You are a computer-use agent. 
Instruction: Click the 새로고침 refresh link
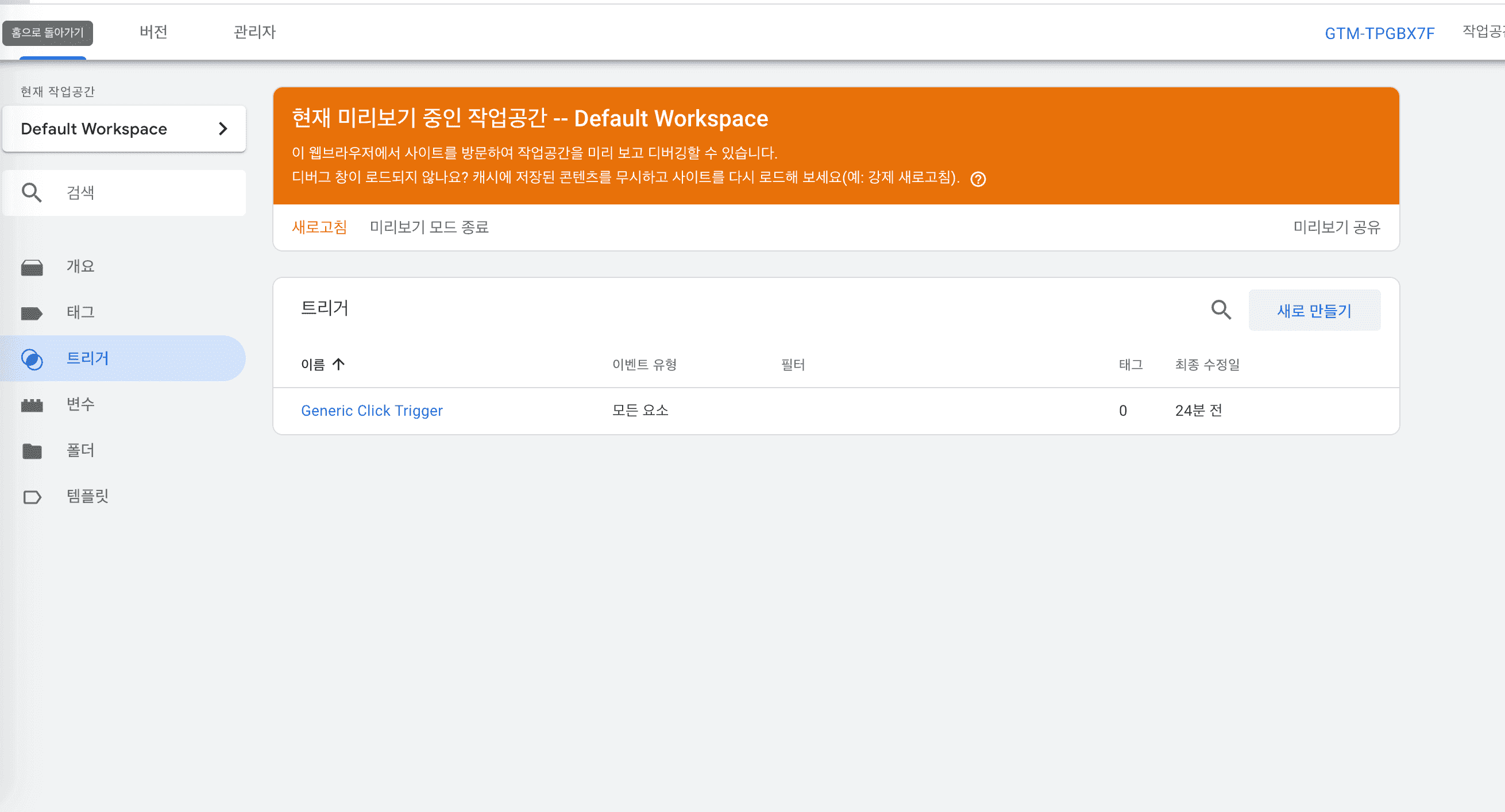tap(319, 227)
